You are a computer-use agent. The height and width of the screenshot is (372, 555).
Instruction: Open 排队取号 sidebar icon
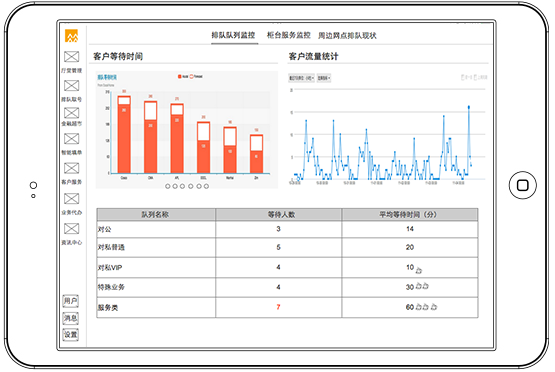pyautogui.click(x=71, y=86)
